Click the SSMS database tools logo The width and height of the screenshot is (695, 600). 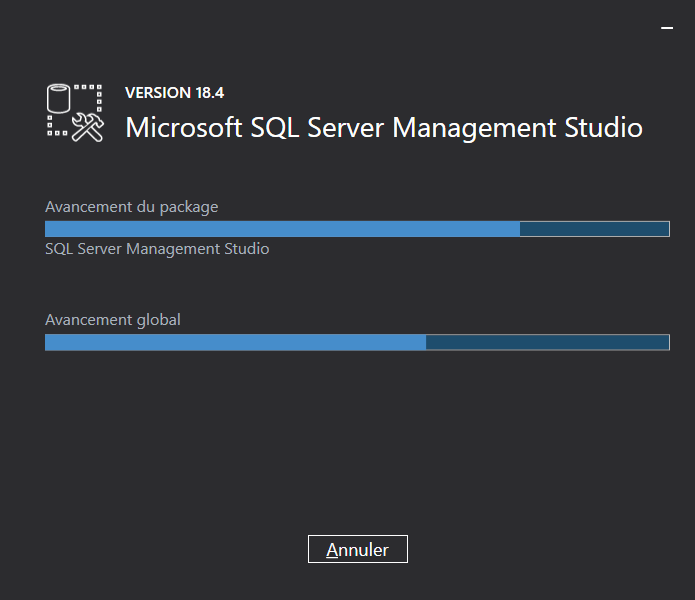pyautogui.click(x=75, y=113)
